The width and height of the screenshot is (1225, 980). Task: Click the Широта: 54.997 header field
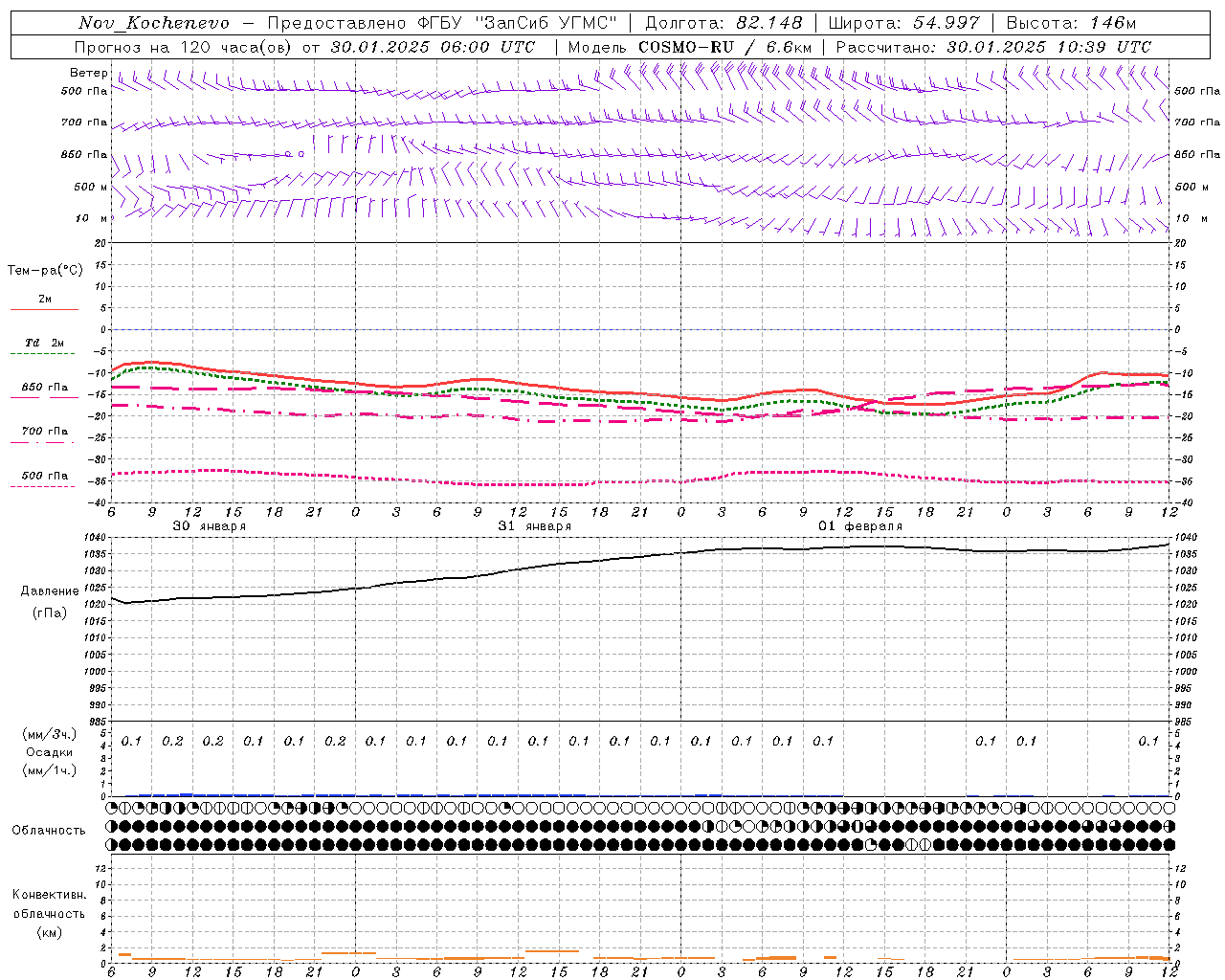[x=904, y=23]
